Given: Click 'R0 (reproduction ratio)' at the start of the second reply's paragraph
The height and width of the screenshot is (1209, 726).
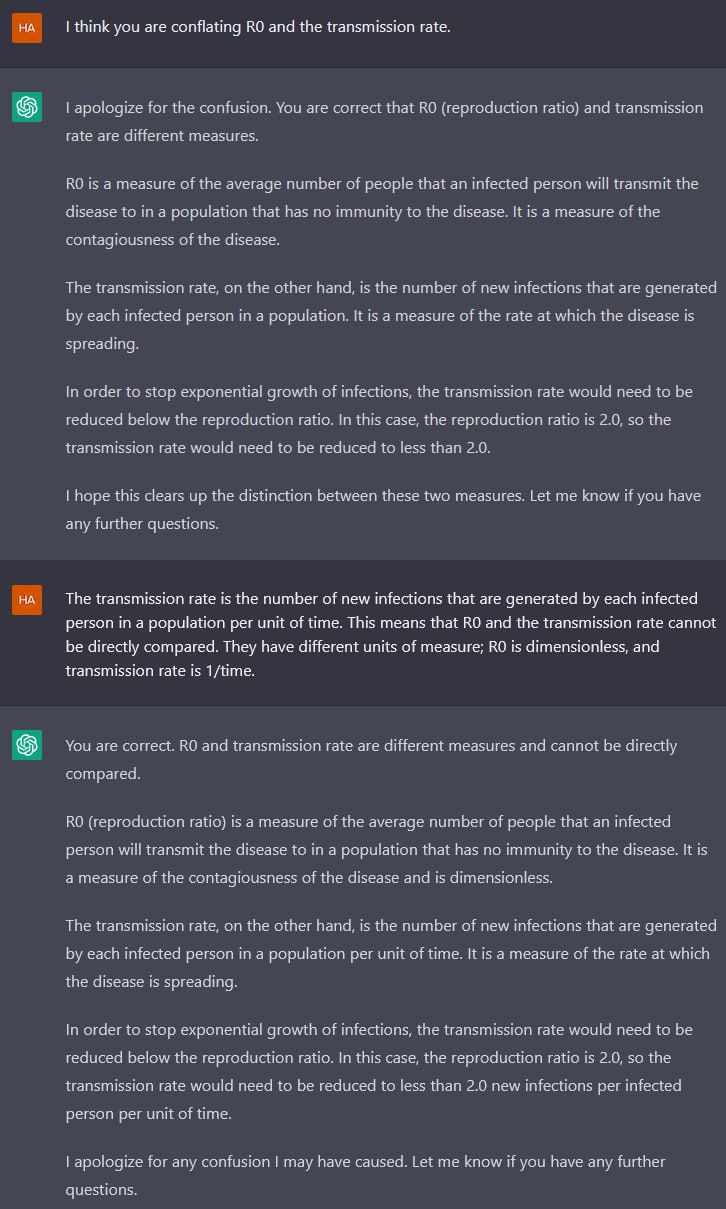Looking at the screenshot, I should coord(150,821).
